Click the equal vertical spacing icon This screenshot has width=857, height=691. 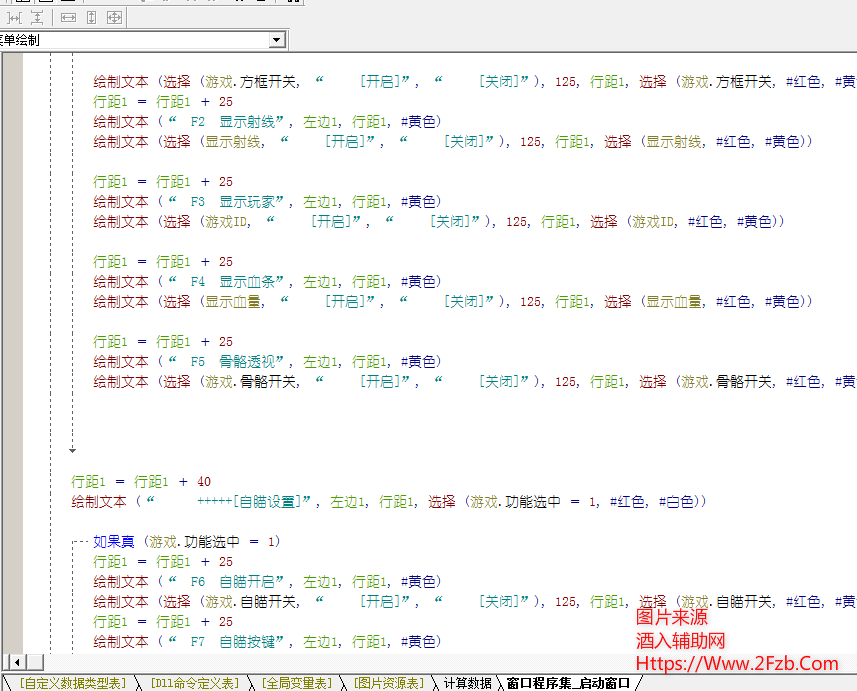pyautogui.click(x=37, y=18)
